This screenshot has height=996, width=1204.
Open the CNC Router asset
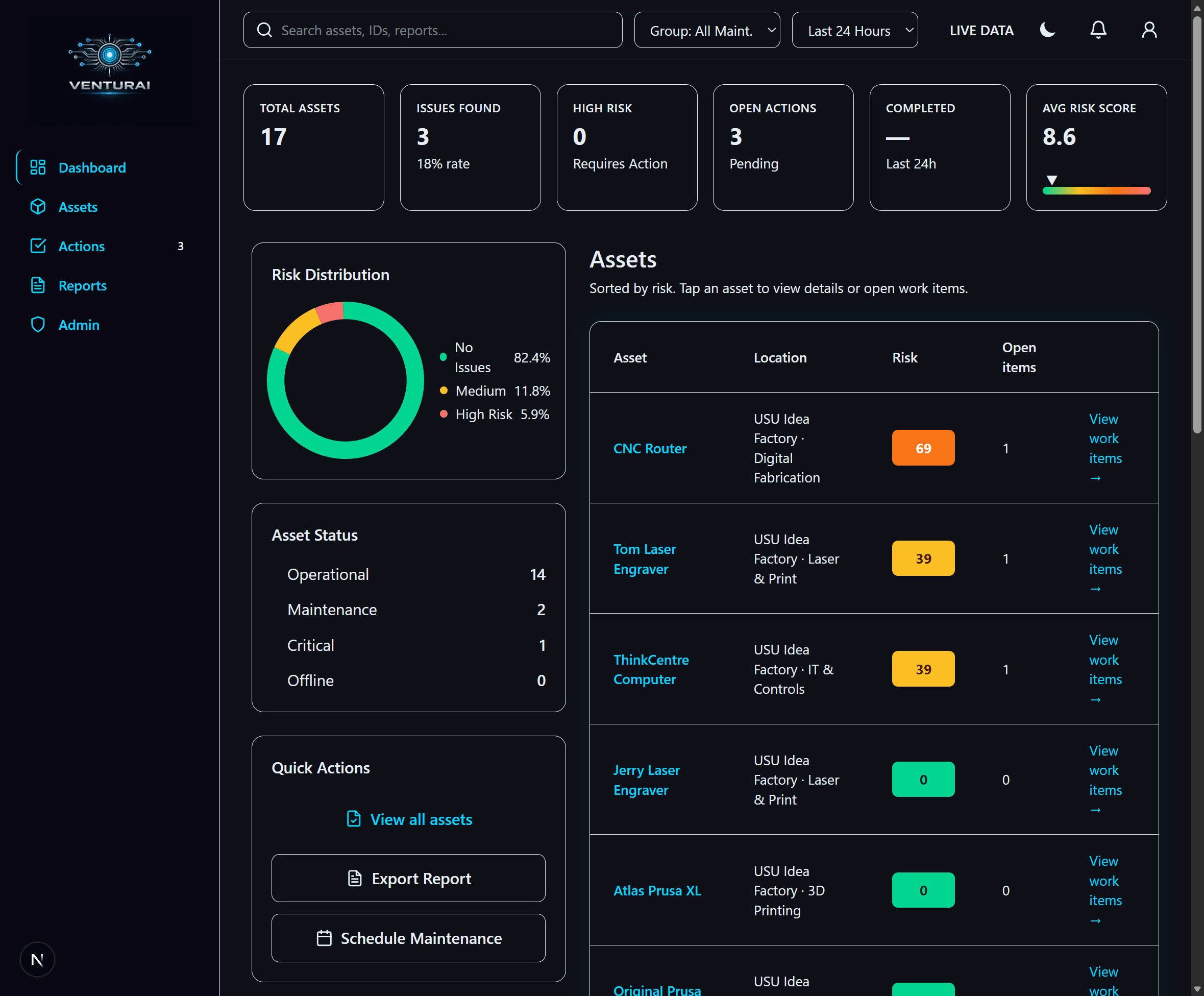coord(650,448)
